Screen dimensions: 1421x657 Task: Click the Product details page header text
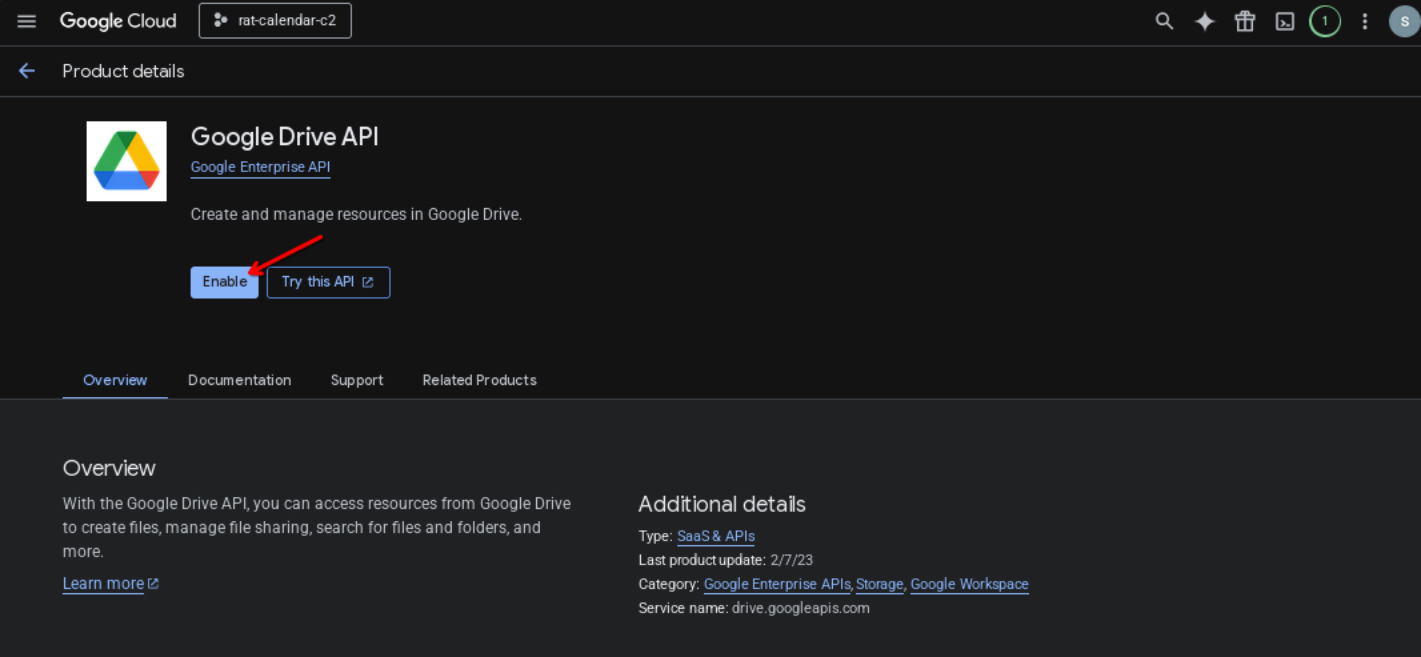coord(123,71)
